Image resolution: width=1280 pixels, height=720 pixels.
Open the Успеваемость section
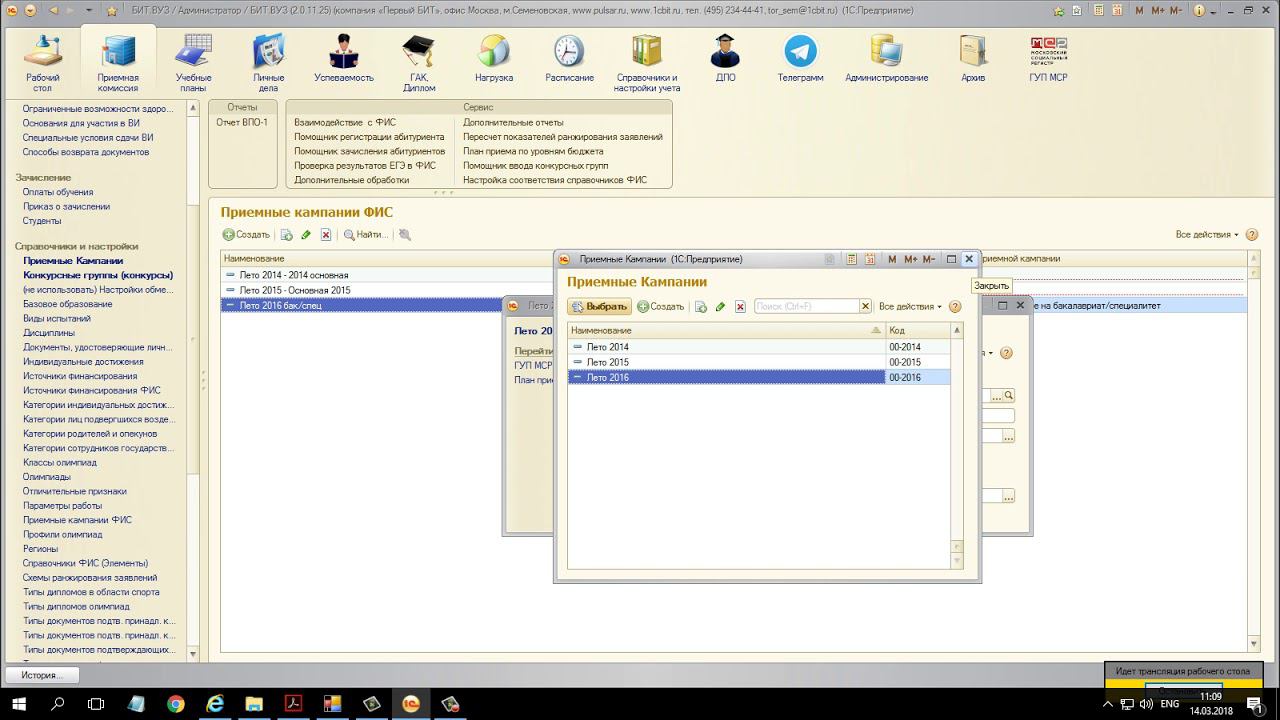point(343,58)
